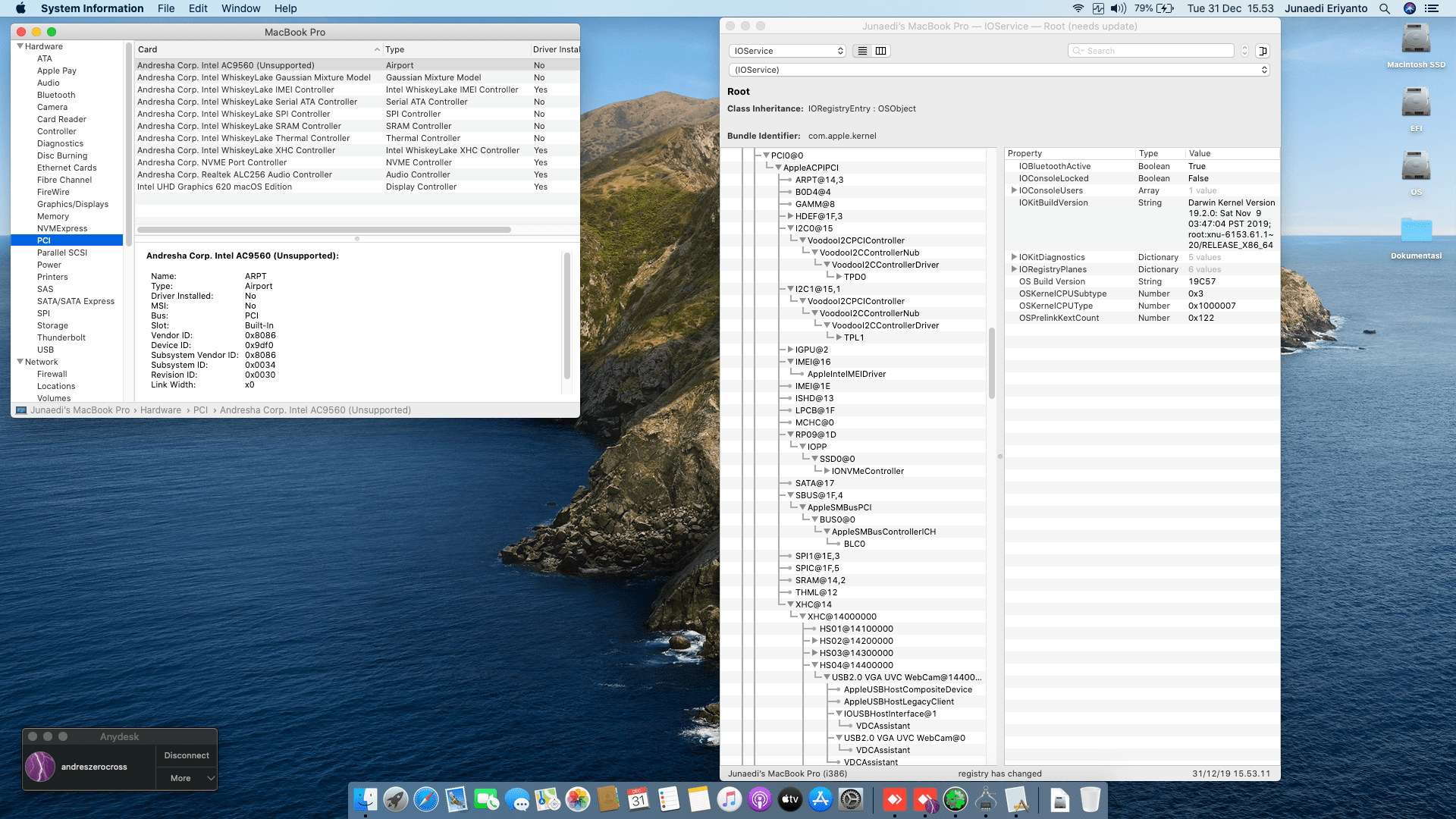This screenshot has height=819, width=1456.
Task: Open the IOService plane dropdown
Action: 787,51
